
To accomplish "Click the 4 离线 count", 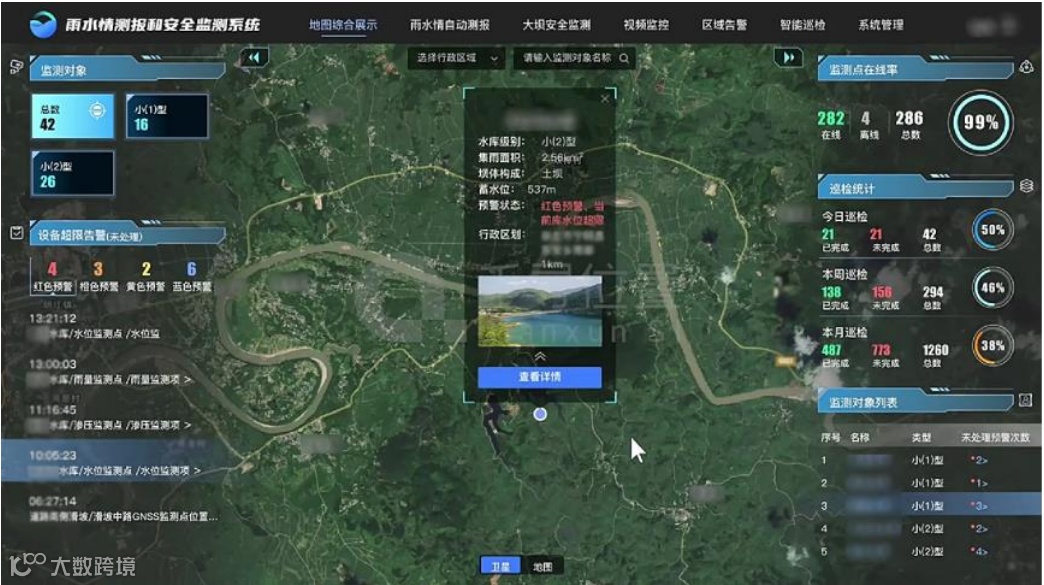I will click(x=868, y=124).
